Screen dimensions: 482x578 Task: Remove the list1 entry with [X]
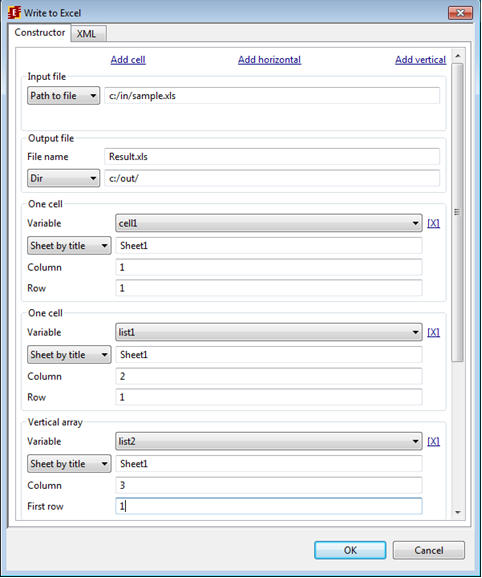433,332
